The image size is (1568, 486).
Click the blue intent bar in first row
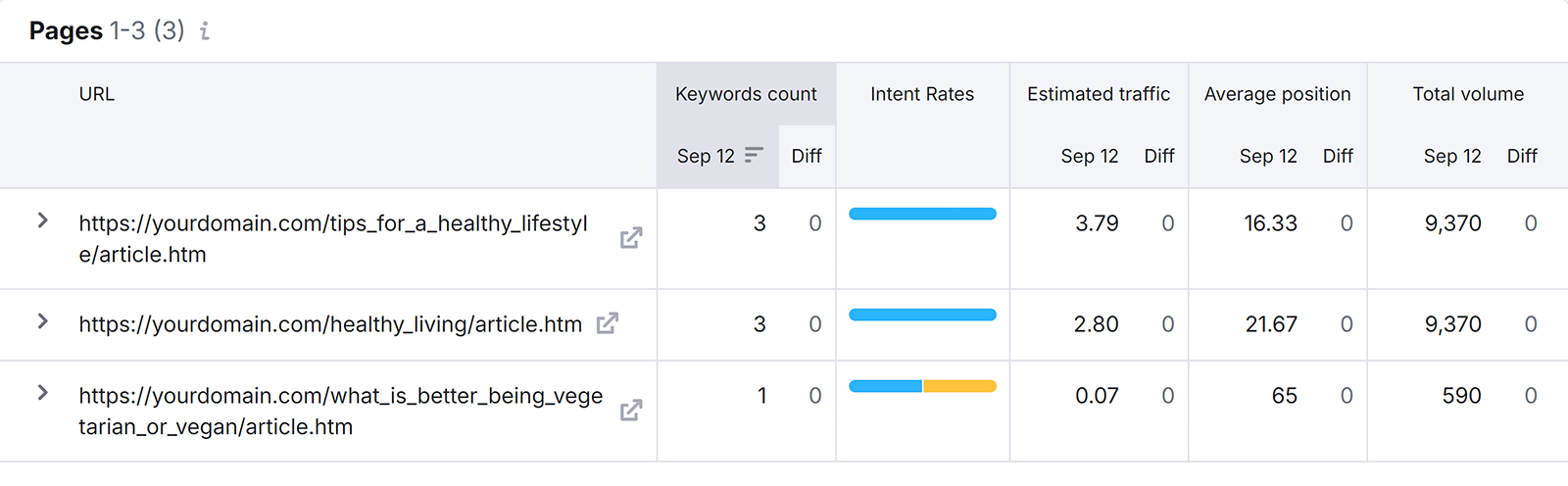[922, 214]
